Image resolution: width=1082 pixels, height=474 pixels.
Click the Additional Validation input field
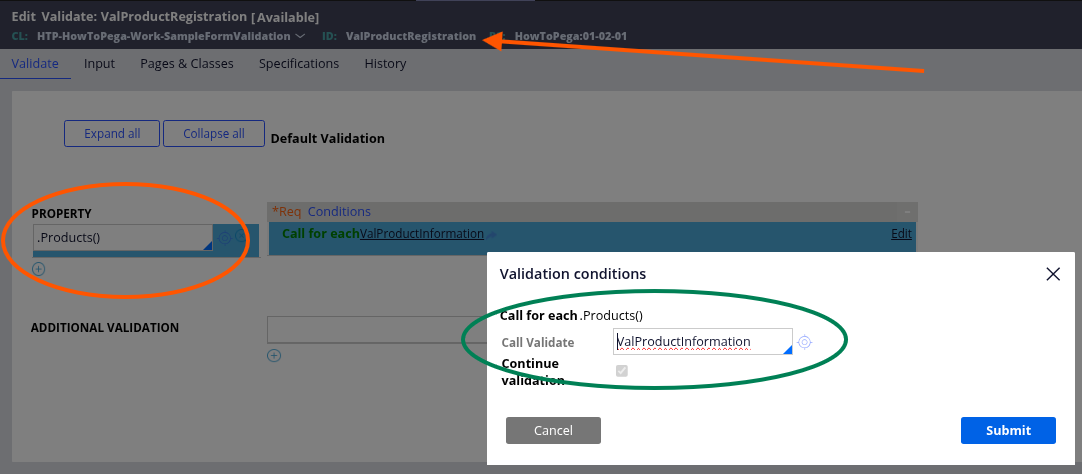coord(375,329)
